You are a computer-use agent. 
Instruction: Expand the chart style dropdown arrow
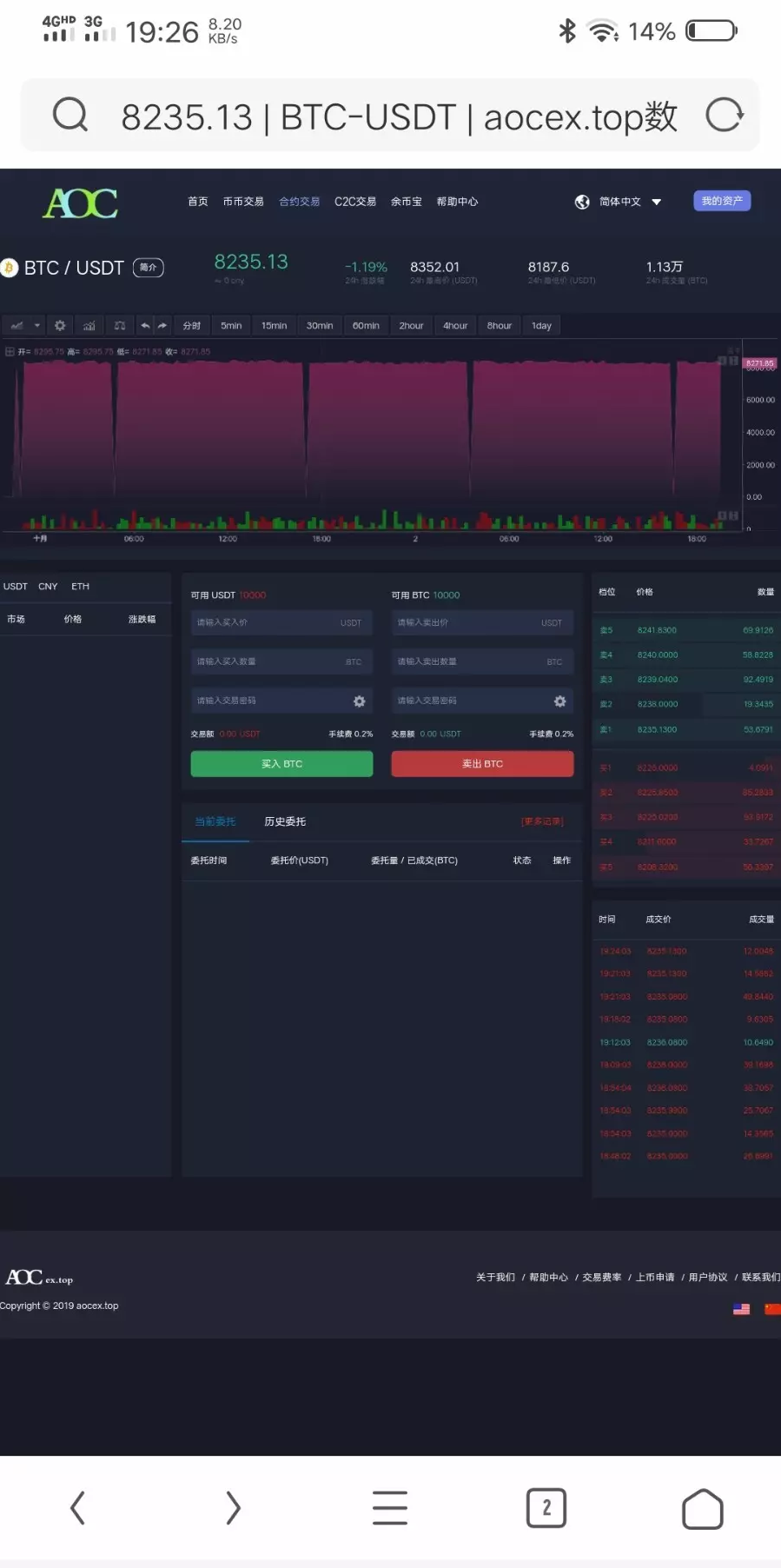pos(37,326)
